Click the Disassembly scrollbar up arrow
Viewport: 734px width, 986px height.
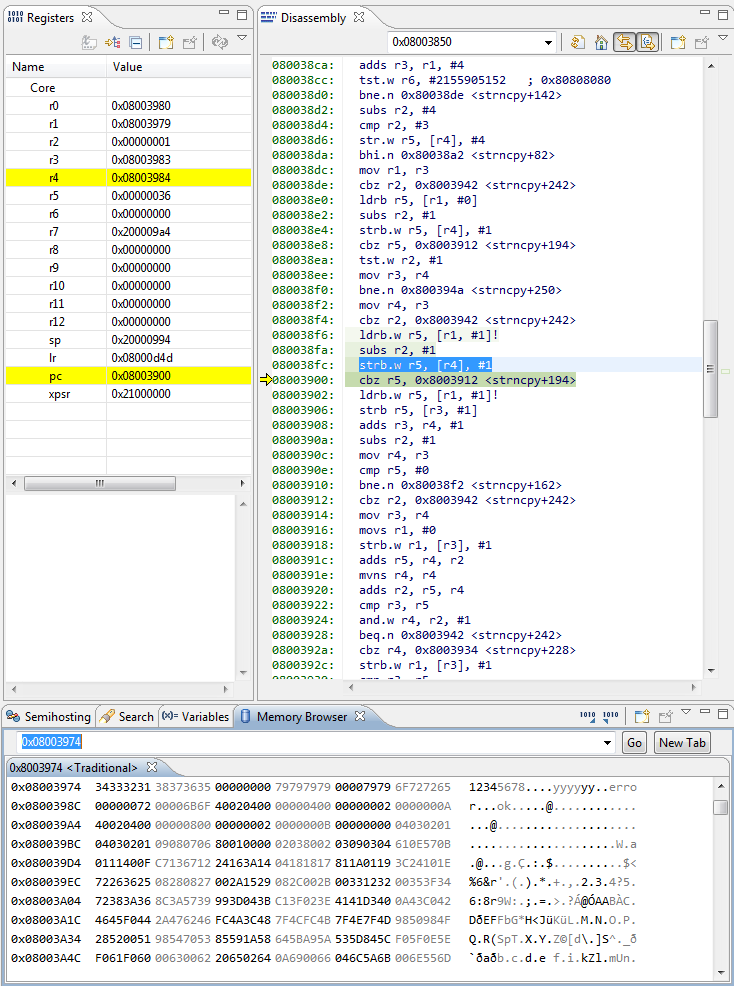(711, 66)
